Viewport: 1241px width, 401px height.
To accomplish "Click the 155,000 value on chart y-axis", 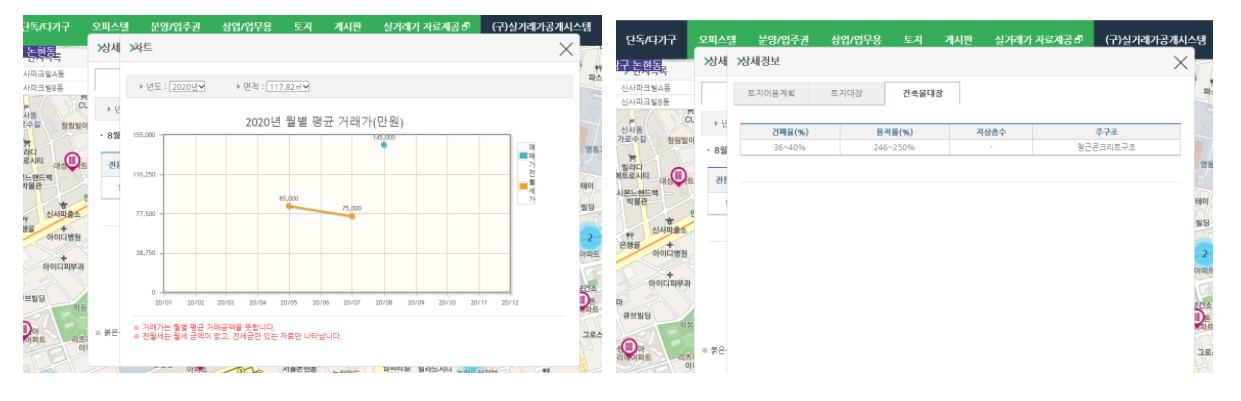I will 146,135.
